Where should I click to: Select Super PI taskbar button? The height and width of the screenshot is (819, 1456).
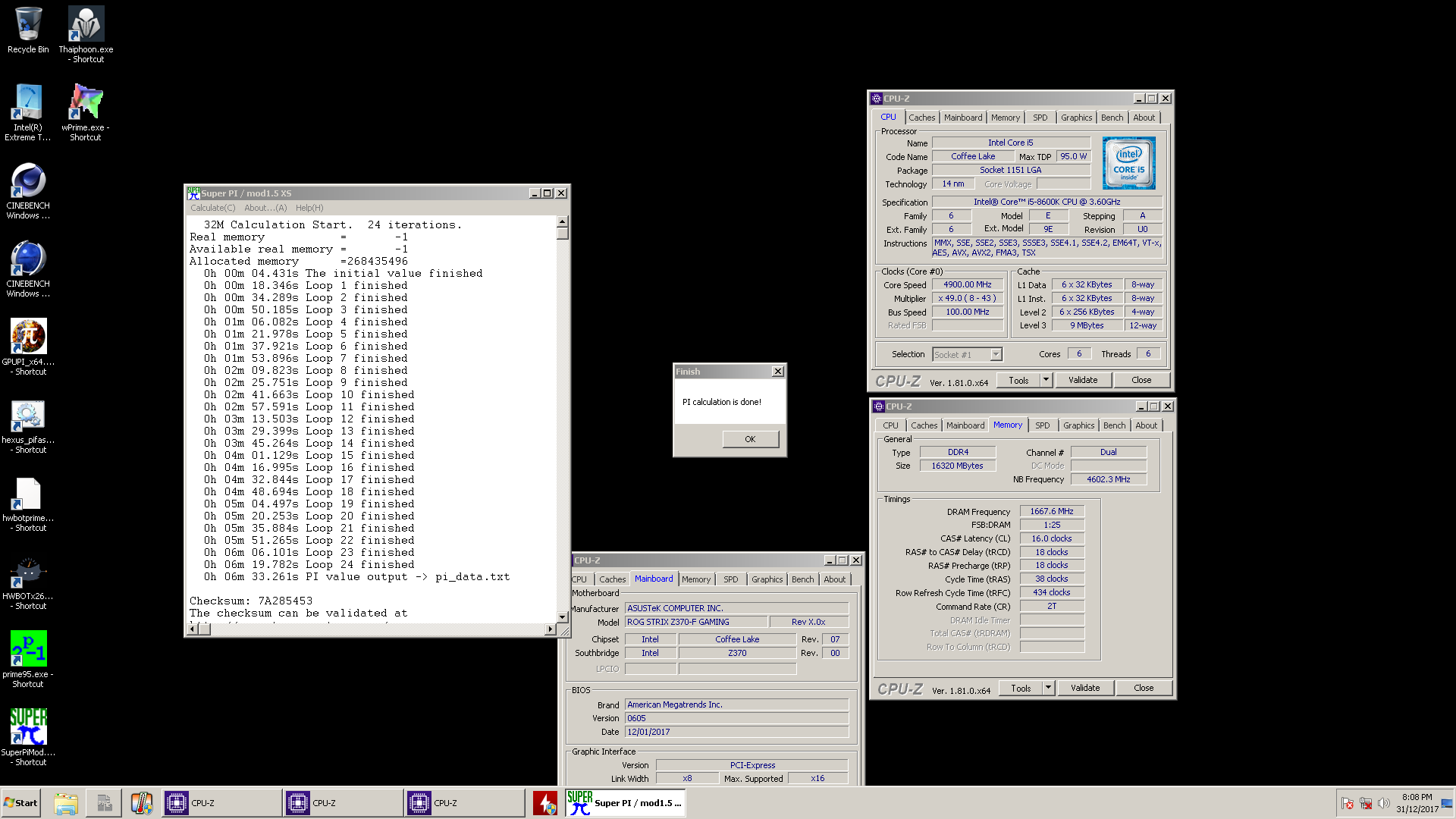pyautogui.click(x=625, y=803)
